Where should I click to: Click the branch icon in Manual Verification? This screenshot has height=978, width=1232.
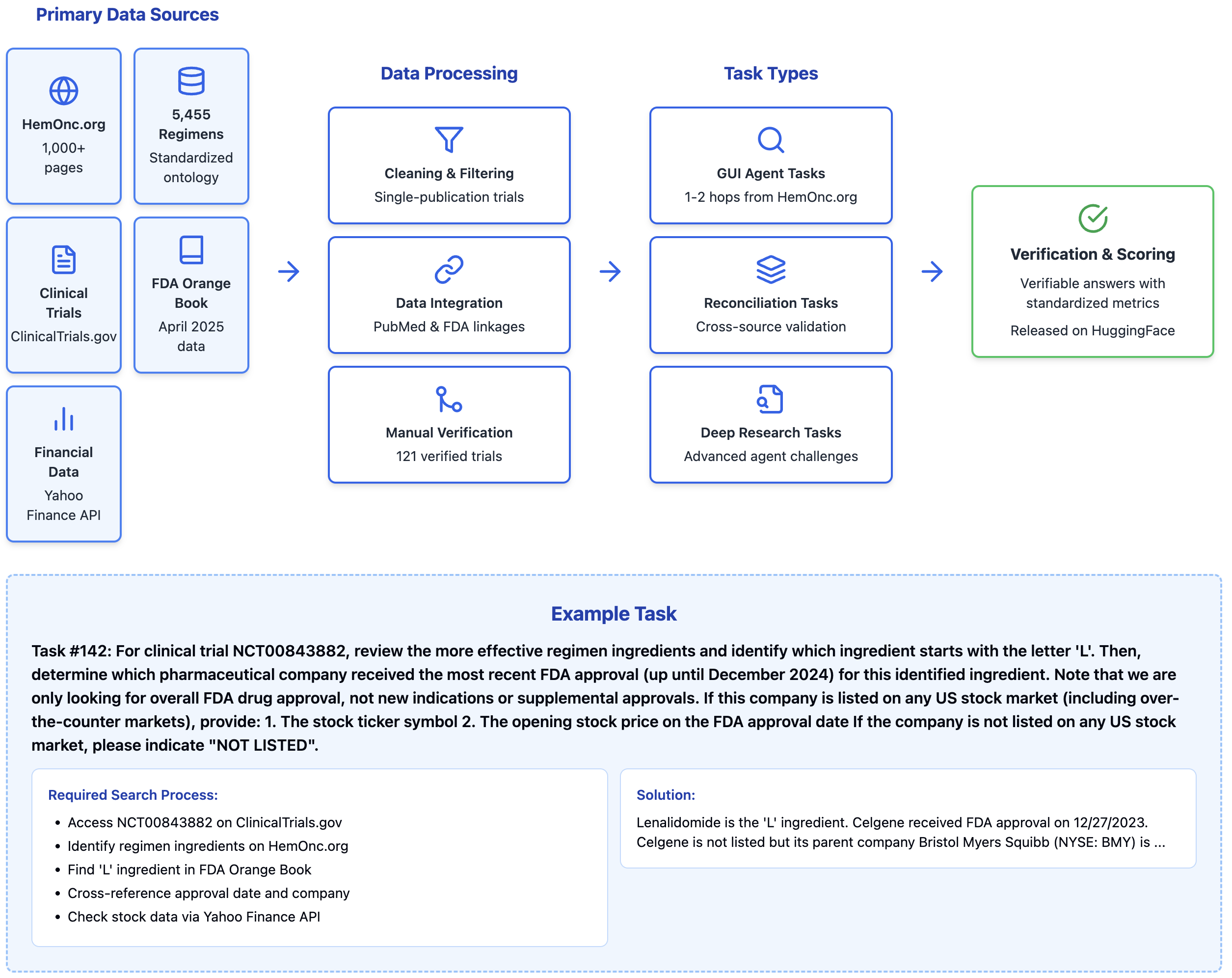449,399
